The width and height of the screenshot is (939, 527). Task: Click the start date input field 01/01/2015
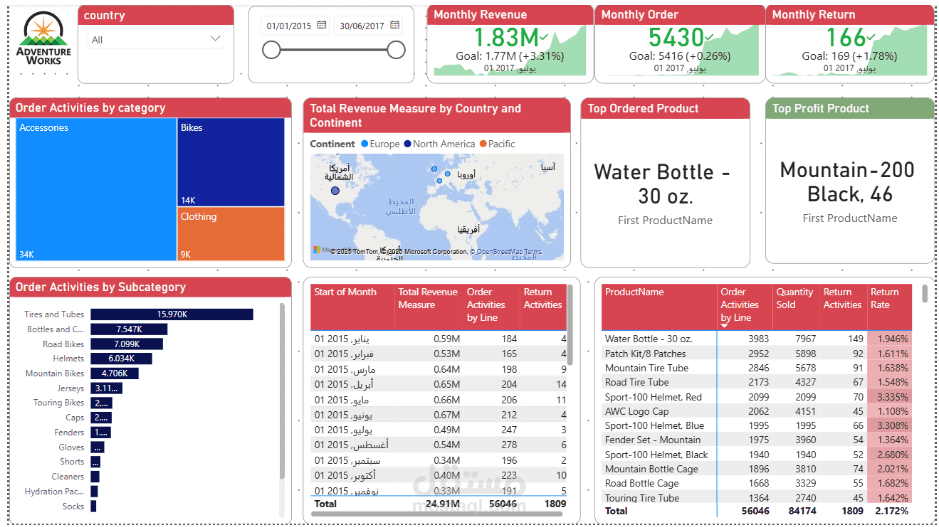[289, 26]
